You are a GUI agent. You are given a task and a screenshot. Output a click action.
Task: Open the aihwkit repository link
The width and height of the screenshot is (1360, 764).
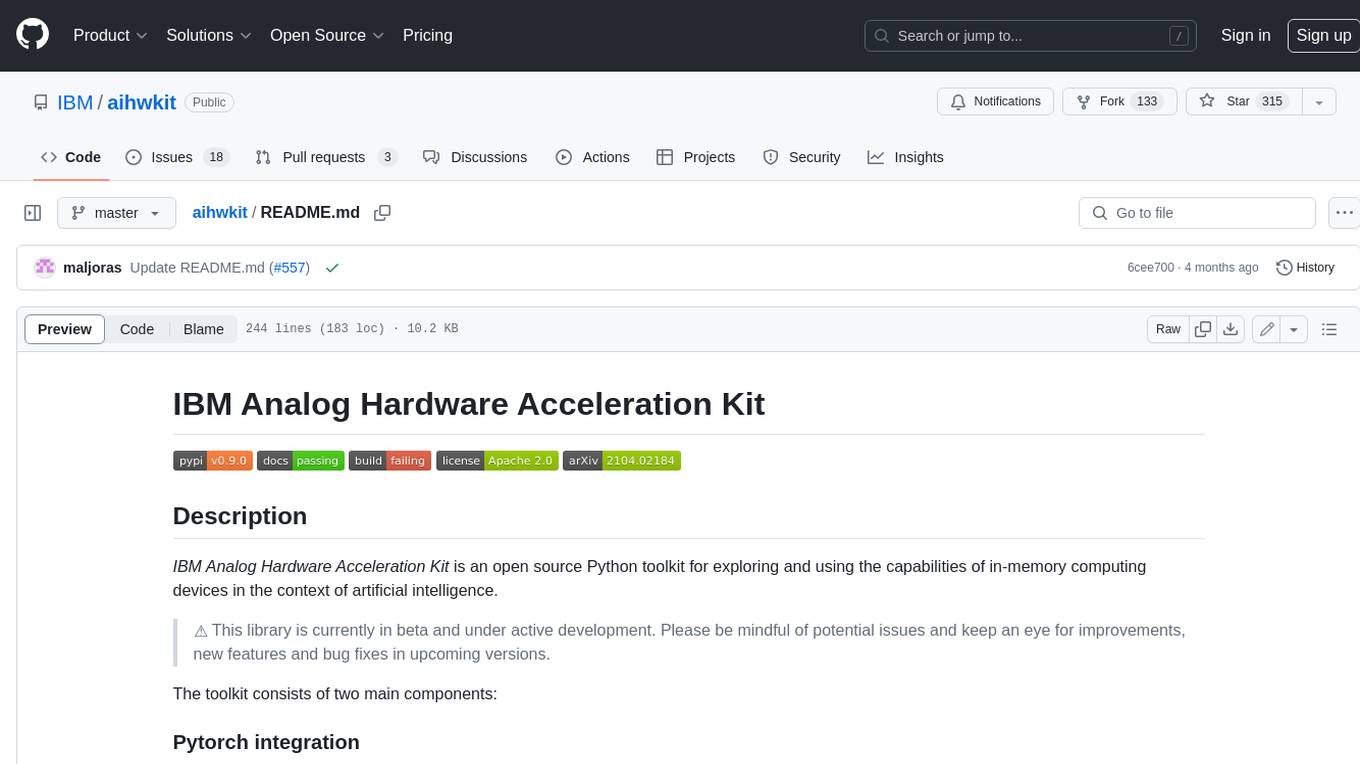coord(142,102)
